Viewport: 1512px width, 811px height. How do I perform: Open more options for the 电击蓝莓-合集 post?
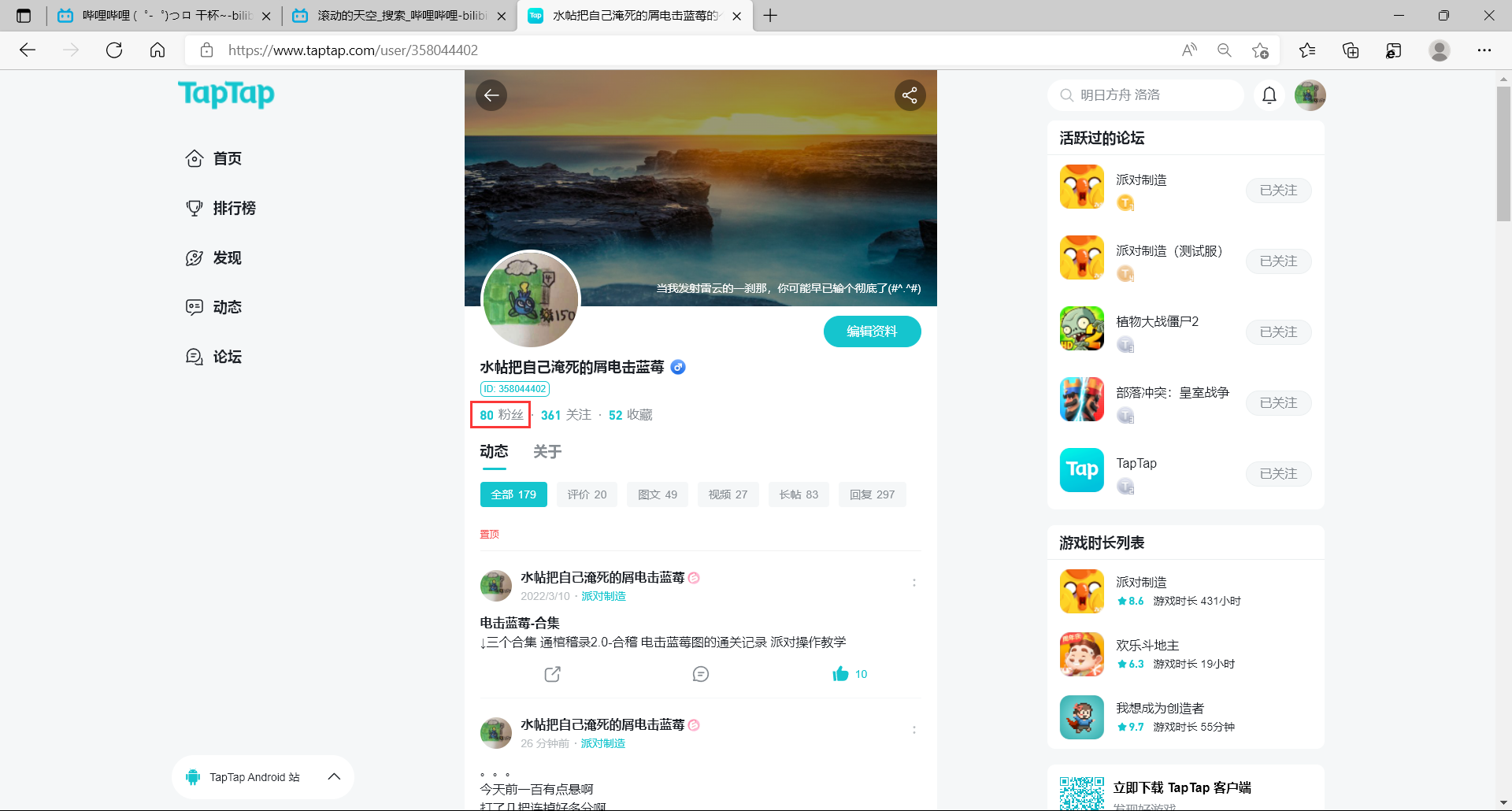[x=913, y=583]
